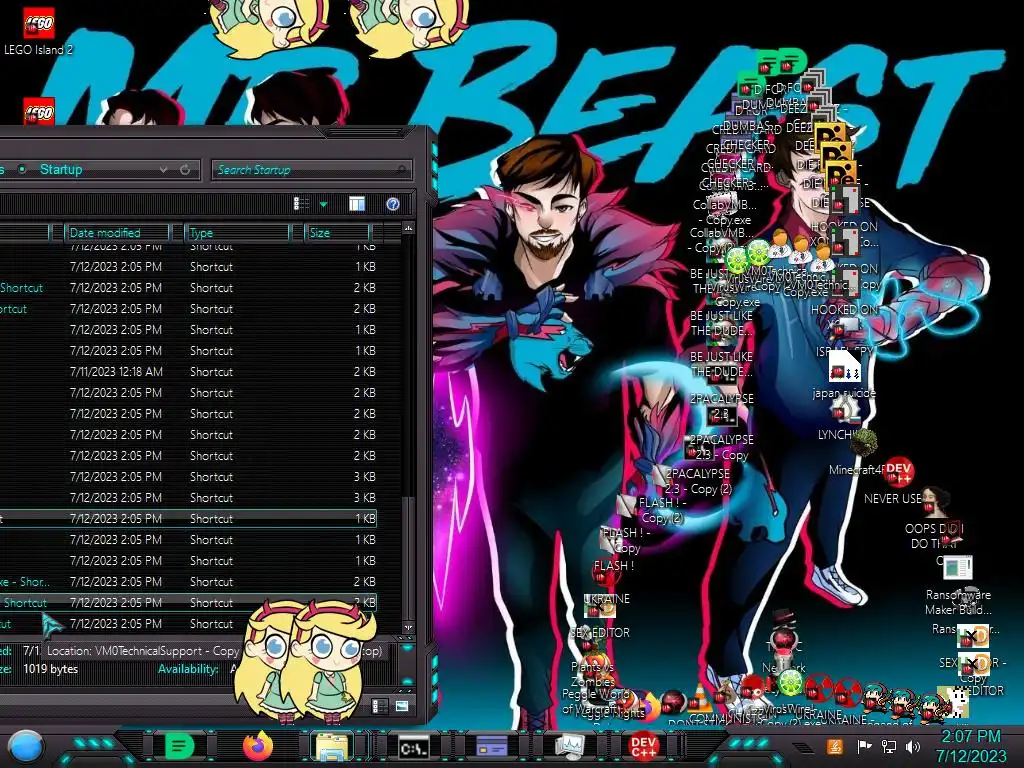The image size is (1024, 768).
Task: Open FLASH ! - Copy (2) icon
Action: (660, 509)
